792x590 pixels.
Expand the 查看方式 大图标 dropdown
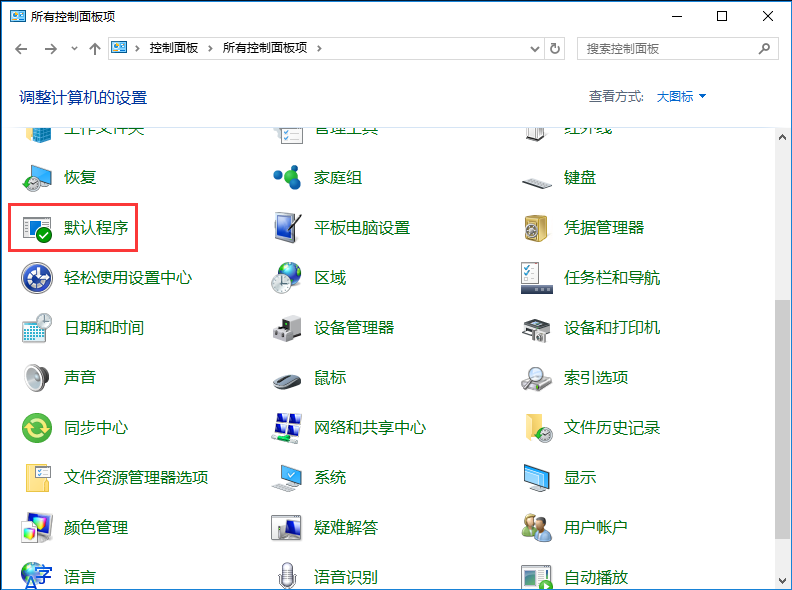[x=681, y=96]
